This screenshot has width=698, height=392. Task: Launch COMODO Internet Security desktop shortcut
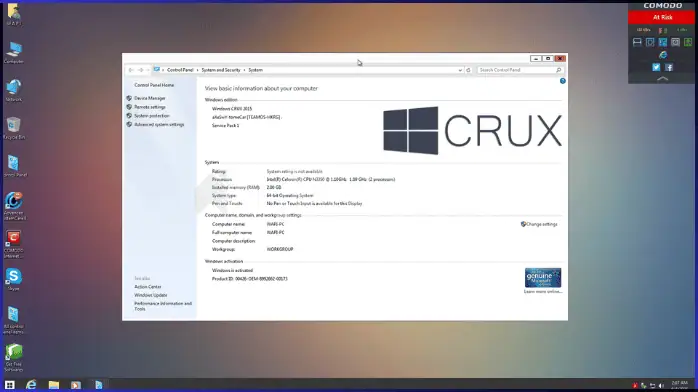(x=14, y=244)
